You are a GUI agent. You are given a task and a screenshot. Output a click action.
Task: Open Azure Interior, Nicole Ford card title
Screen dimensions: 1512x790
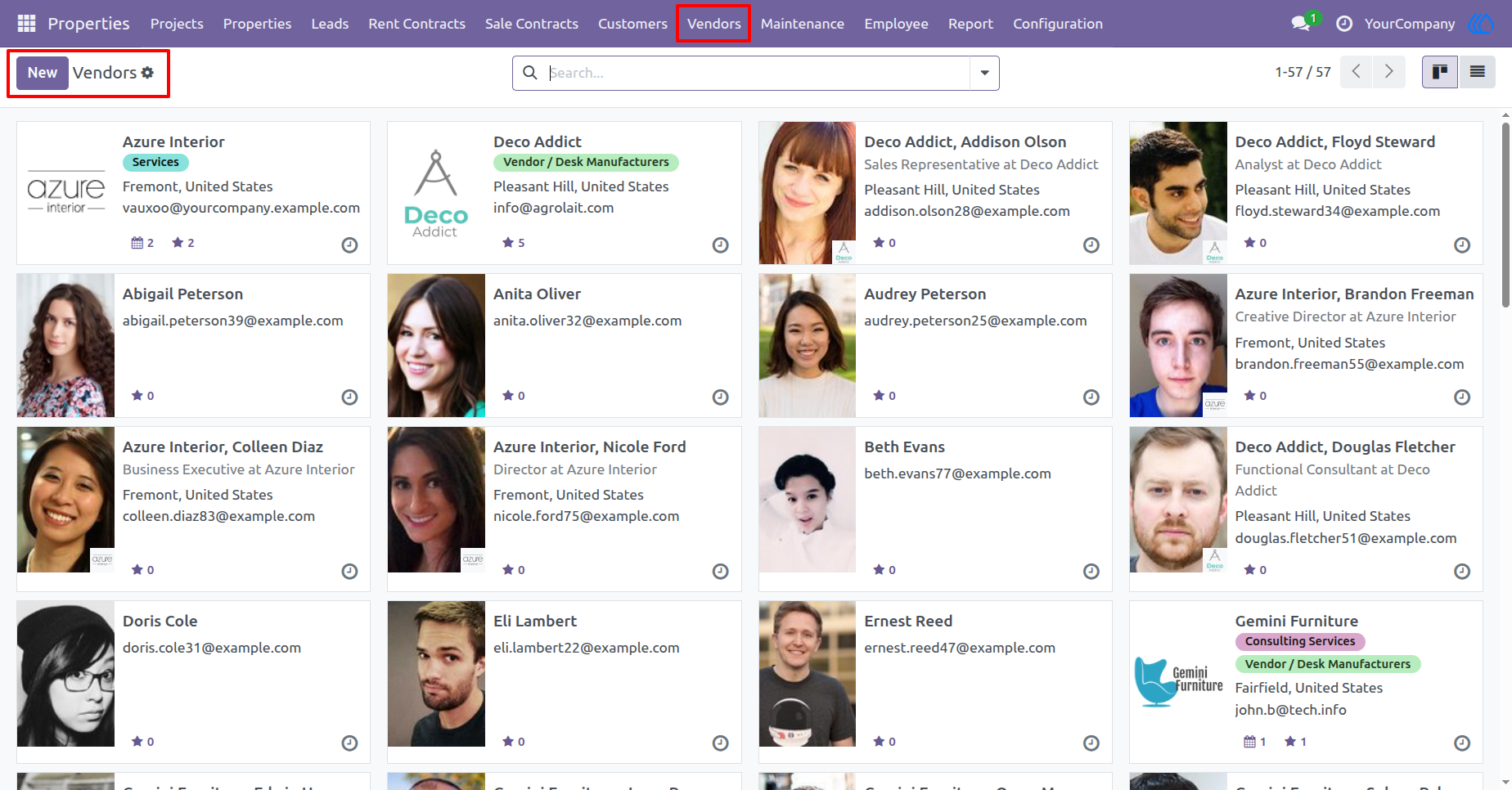[589, 447]
